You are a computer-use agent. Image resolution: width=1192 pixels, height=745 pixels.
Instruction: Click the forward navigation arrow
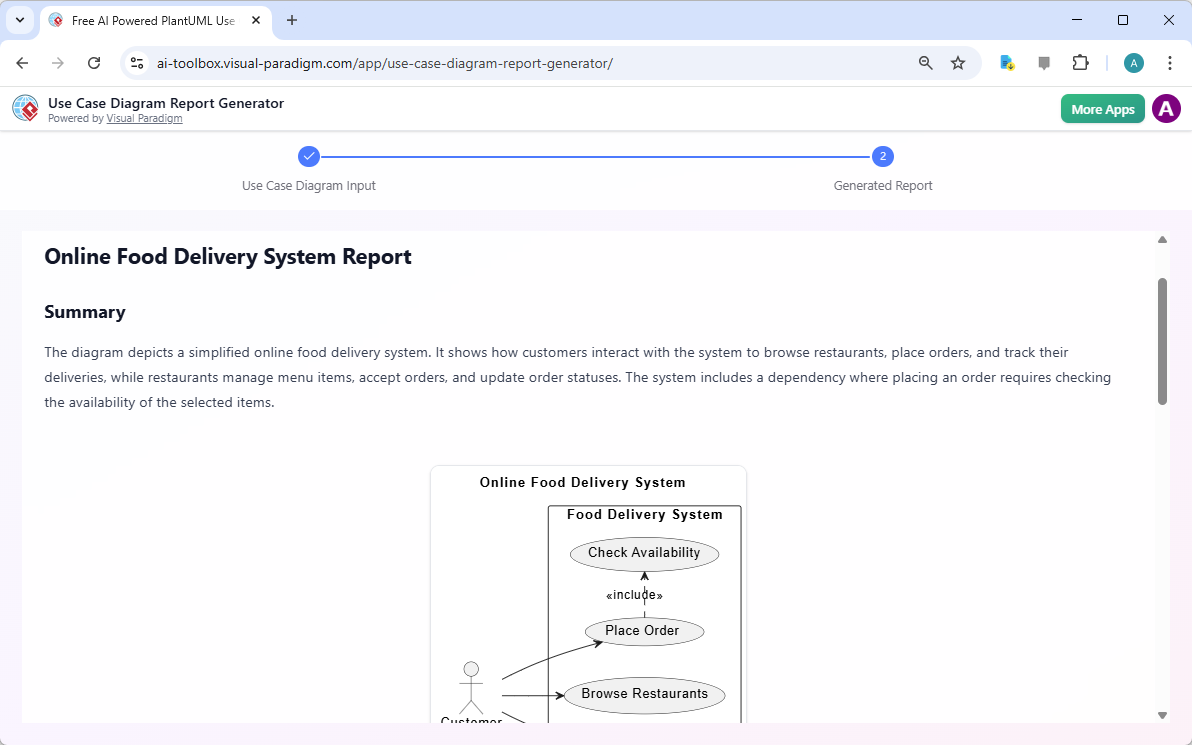58,62
